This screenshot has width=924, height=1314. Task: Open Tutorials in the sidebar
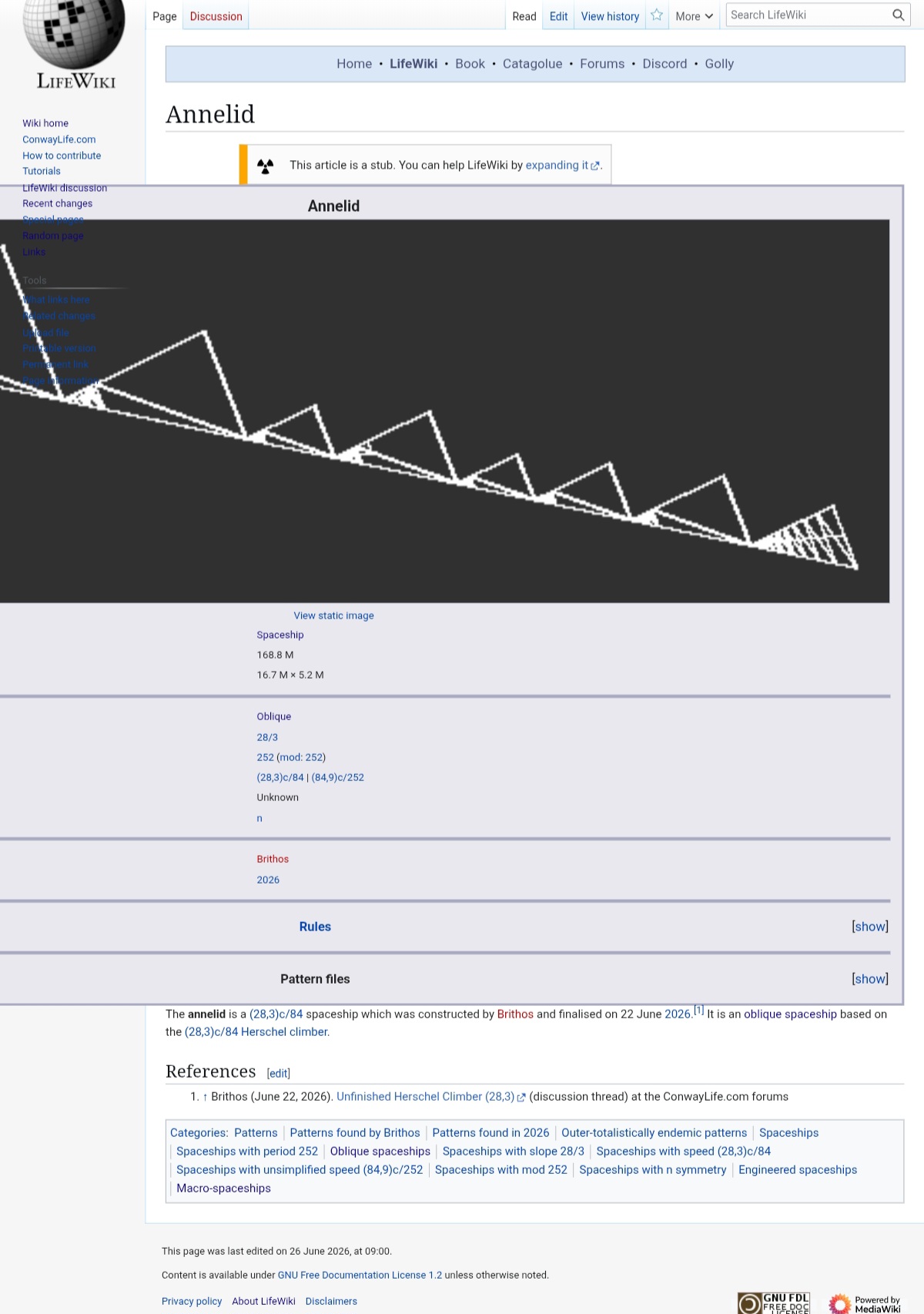pyautogui.click(x=42, y=171)
